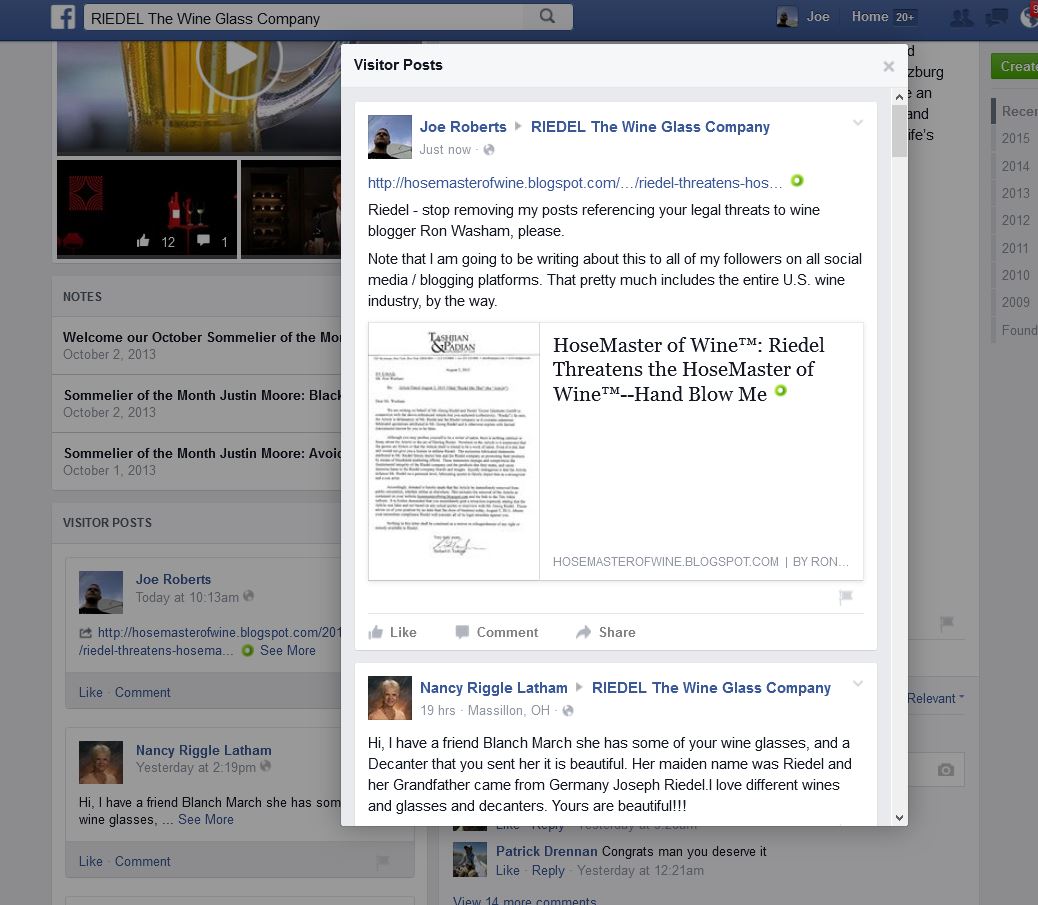This screenshot has width=1038, height=905.
Task: Click the VISITOR POSTS section header
Action: pos(107,523)
